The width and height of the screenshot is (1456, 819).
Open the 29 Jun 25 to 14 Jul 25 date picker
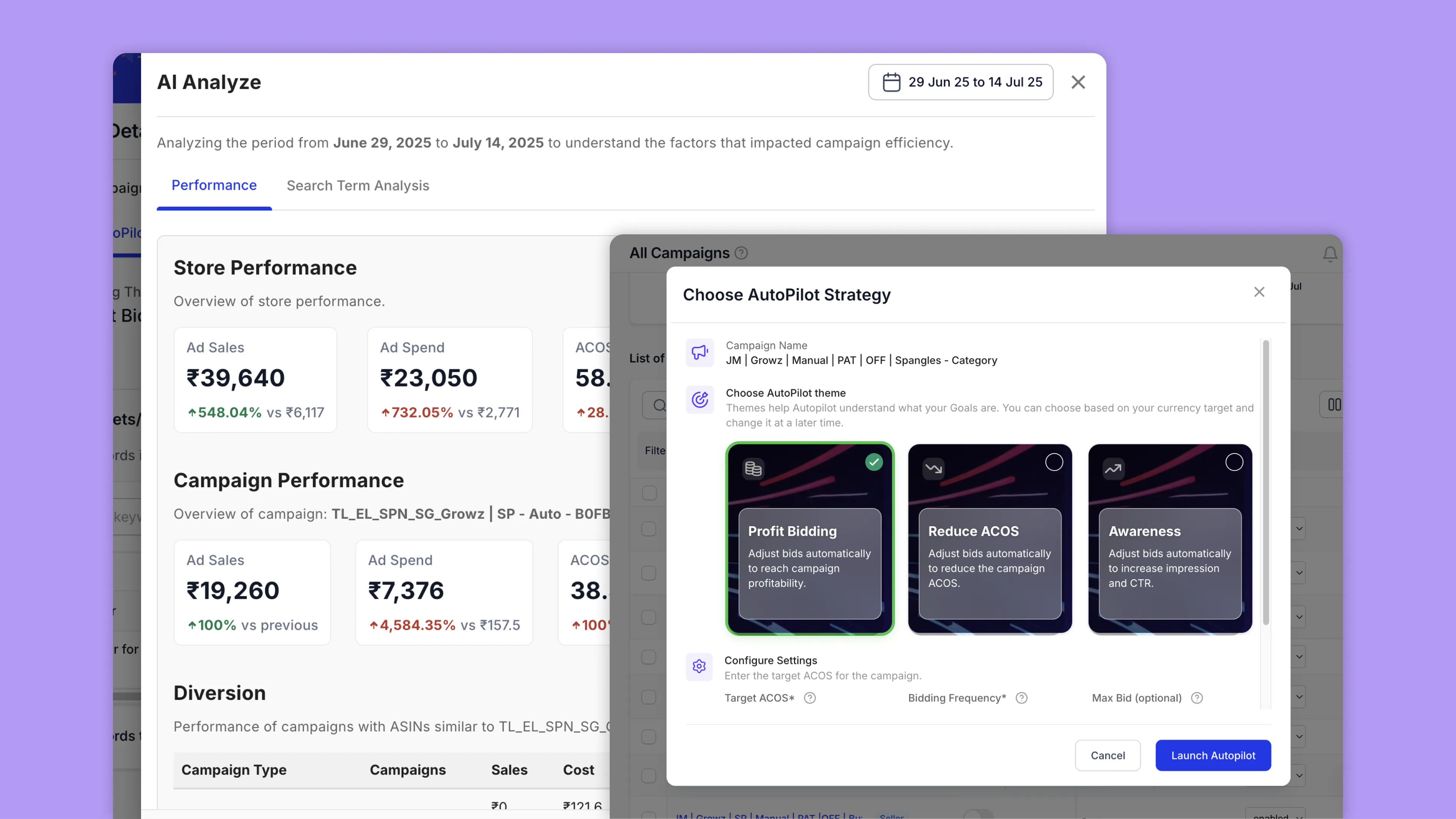click(x=960, y=82)
